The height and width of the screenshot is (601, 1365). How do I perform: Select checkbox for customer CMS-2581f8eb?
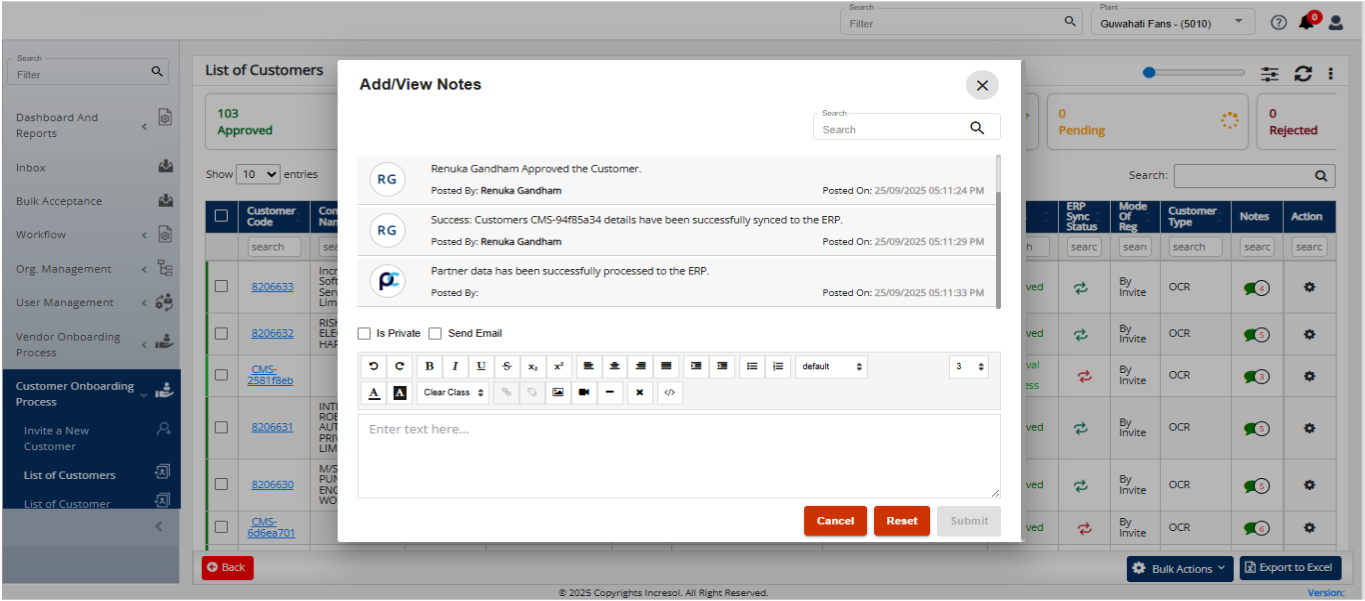[x=222, y=376]
